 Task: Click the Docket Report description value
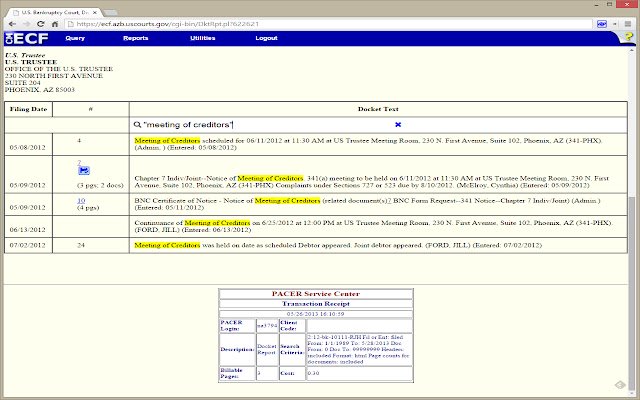click(267, 349)
